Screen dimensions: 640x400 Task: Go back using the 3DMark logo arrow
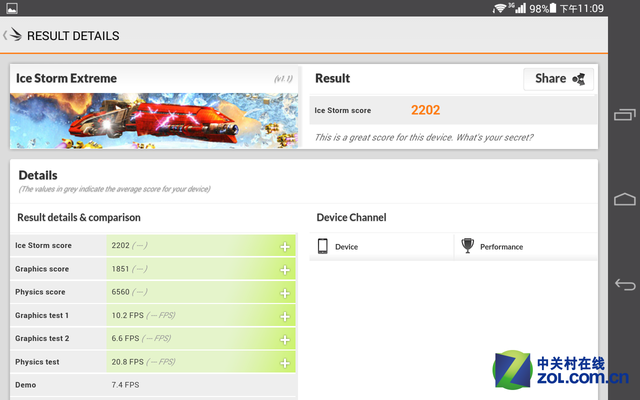point(12,35)
